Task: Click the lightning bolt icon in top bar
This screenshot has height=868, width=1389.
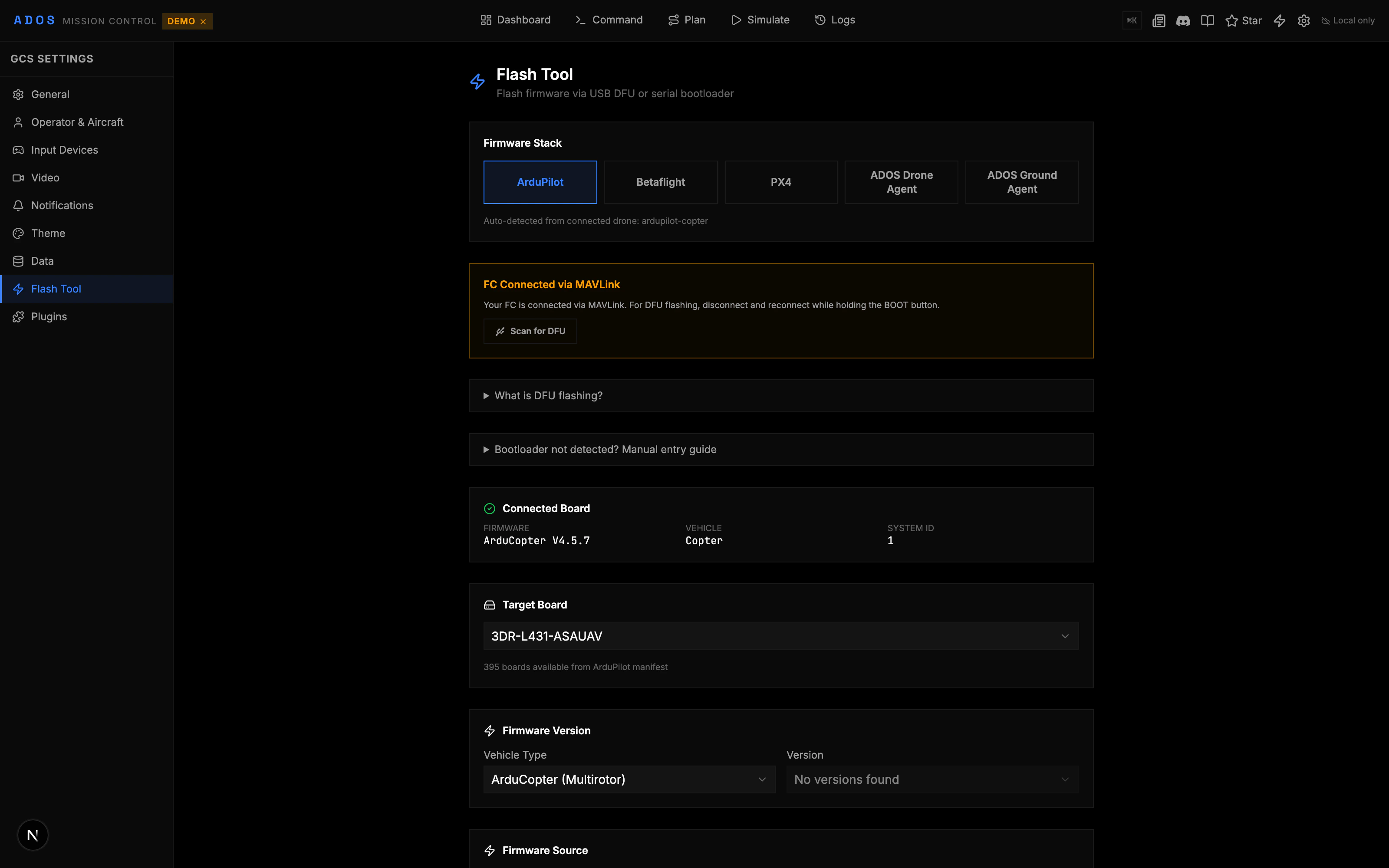Action: tap(1279, 21)
